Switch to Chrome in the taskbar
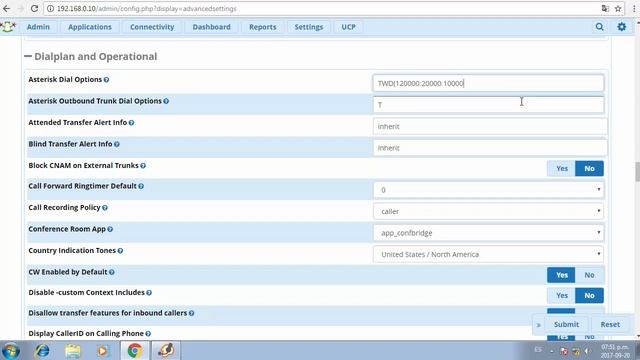The image size is (640, 360). (135, 351)
